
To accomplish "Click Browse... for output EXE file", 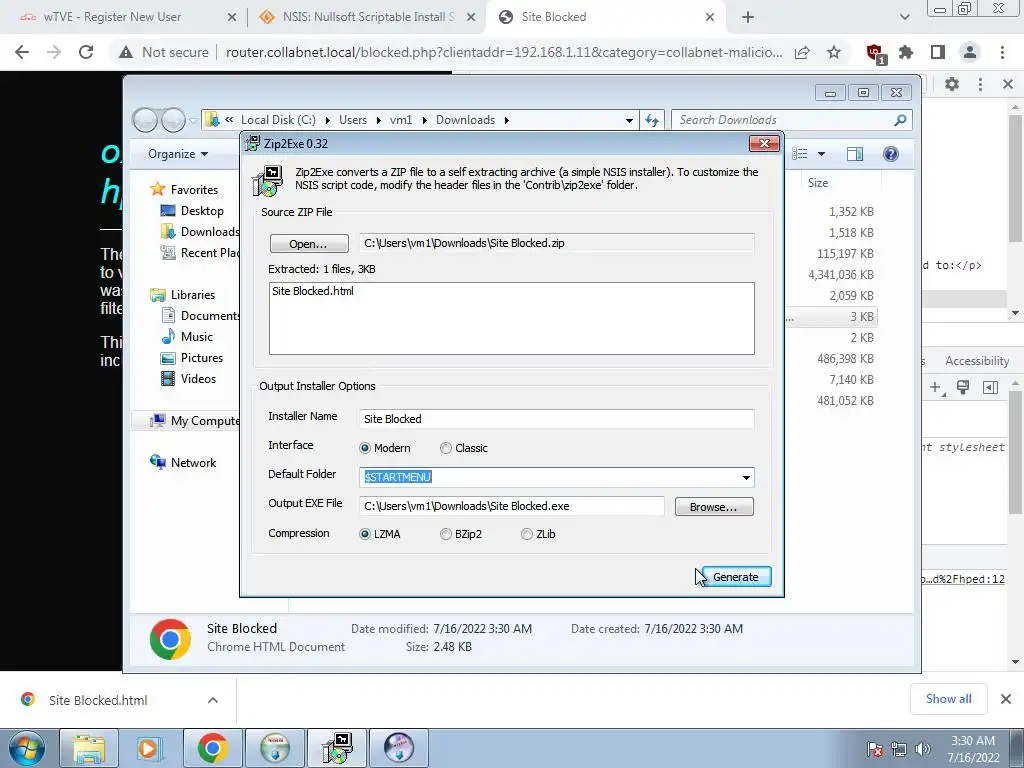I will coord(714,507).
